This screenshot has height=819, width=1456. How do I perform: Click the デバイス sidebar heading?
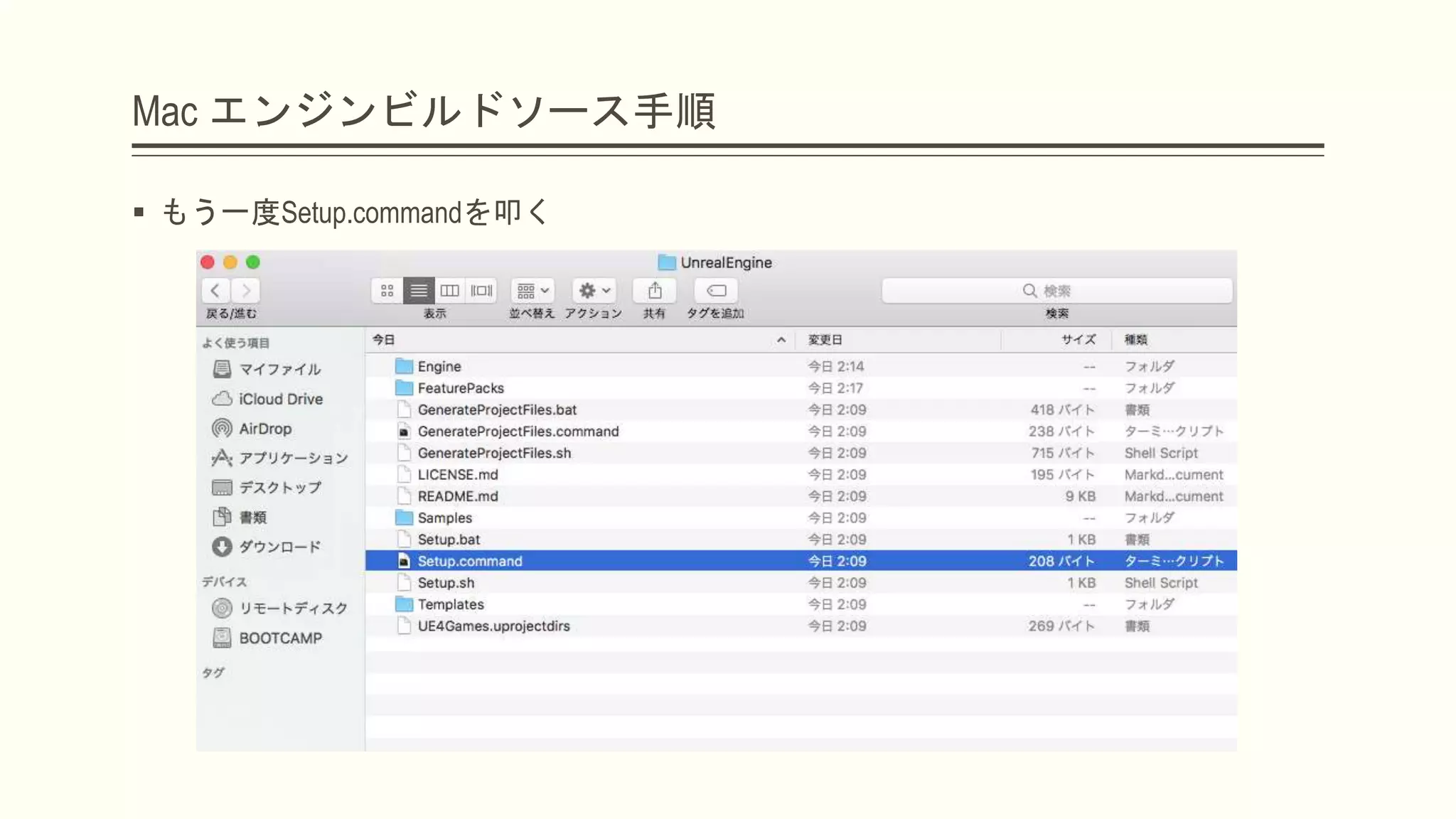pos(225,582)
